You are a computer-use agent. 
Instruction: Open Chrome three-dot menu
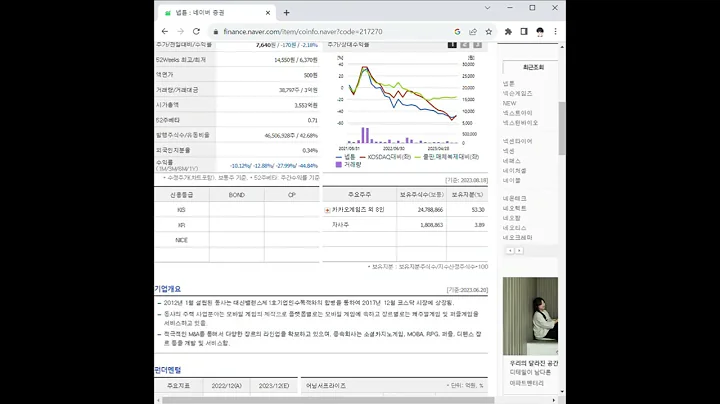[556, 32]
